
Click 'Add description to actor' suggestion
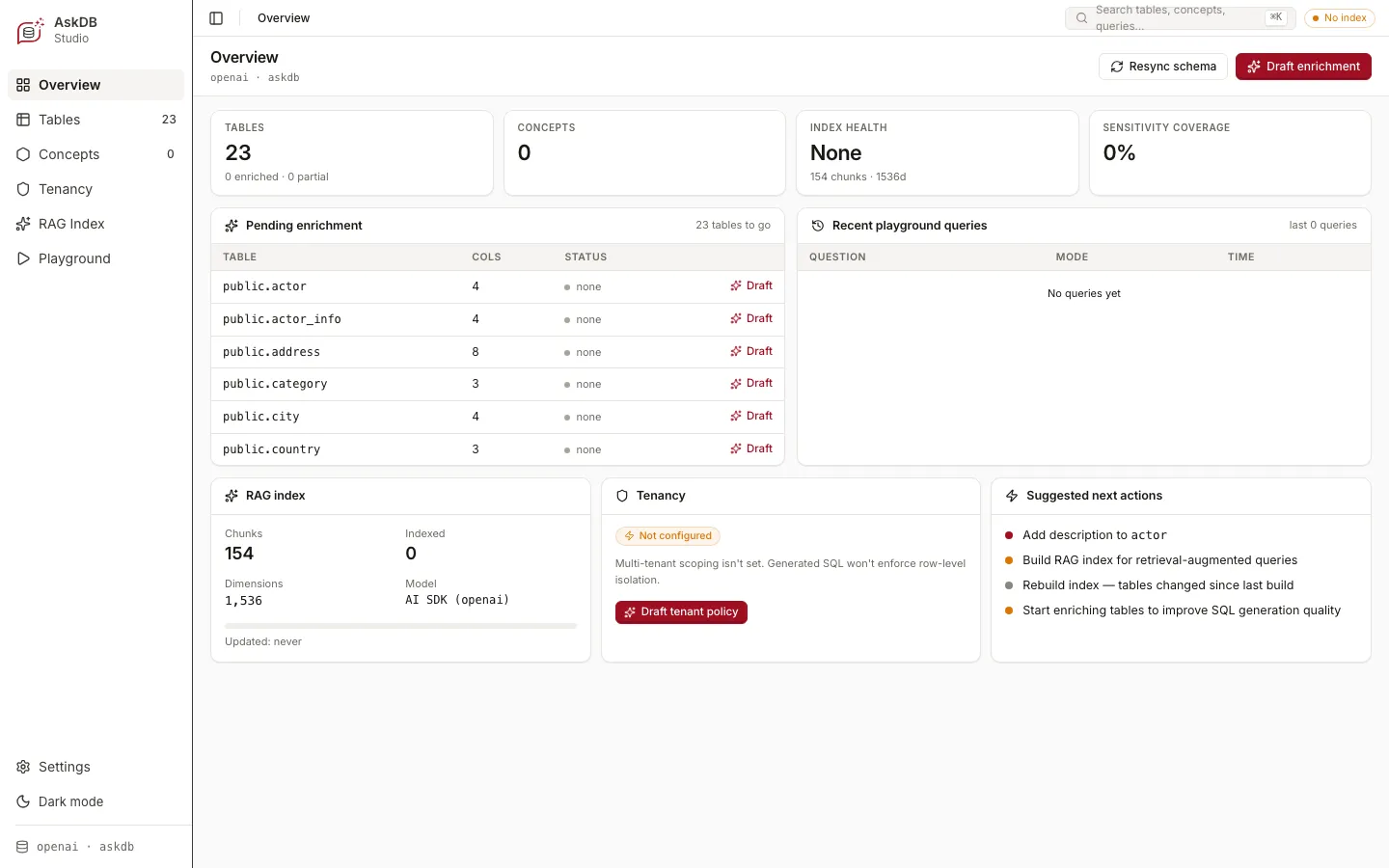pyautogui.click(x=1095, y=535)
